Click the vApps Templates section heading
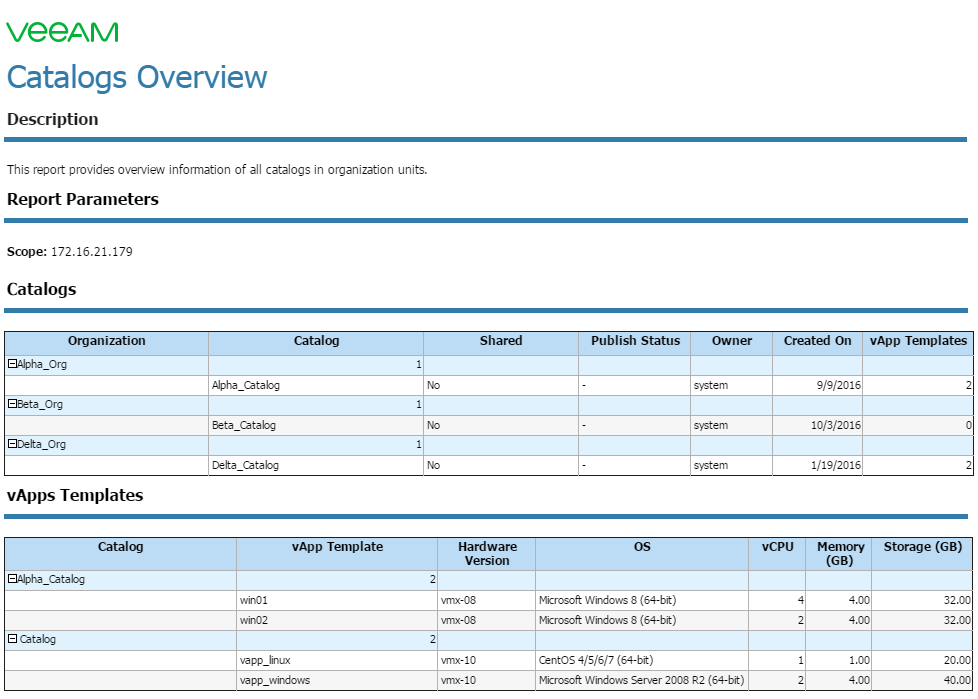This screenshot has height=699, width=978. tap(75, 496)
